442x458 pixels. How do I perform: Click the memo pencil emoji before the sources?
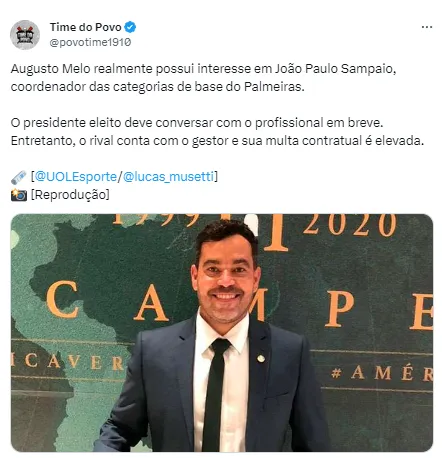point(19,177)
